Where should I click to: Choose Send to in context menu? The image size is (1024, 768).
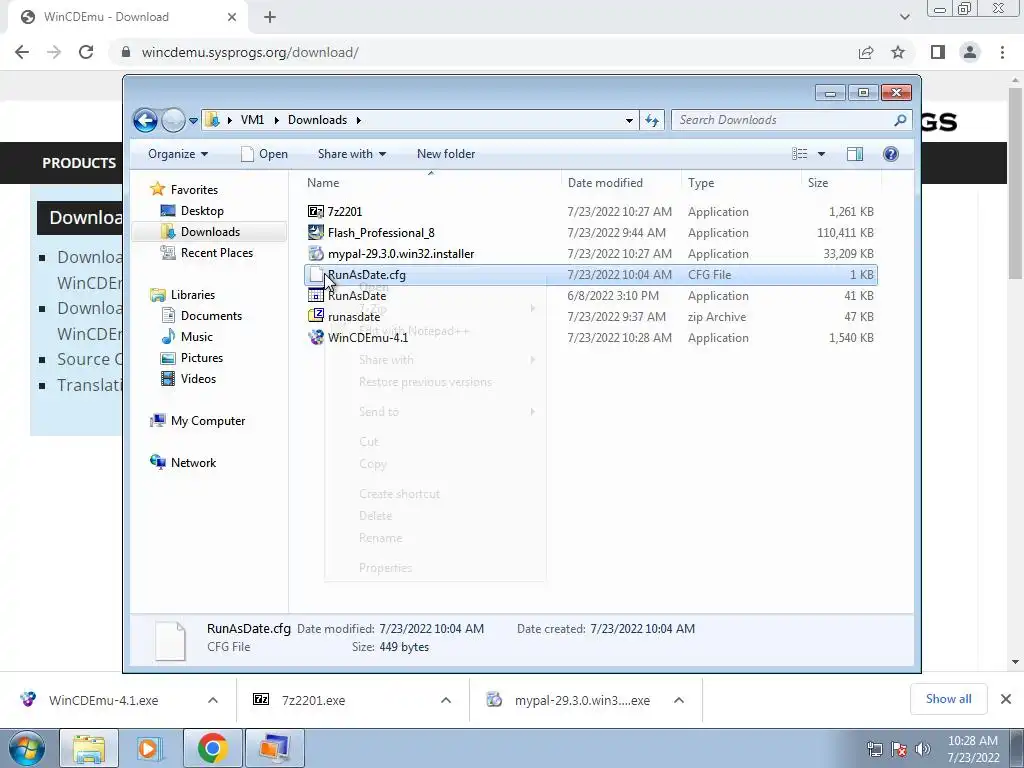[436, 412]
